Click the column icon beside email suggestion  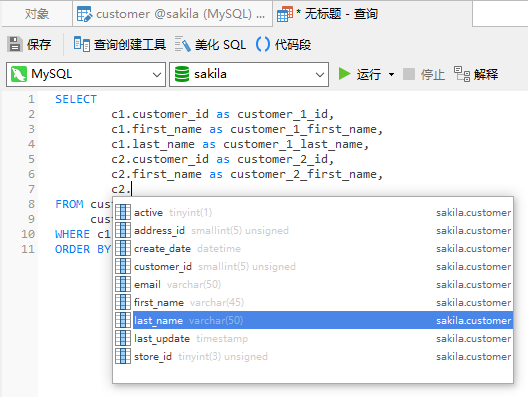pyautogui.click(x=123, y=284)
